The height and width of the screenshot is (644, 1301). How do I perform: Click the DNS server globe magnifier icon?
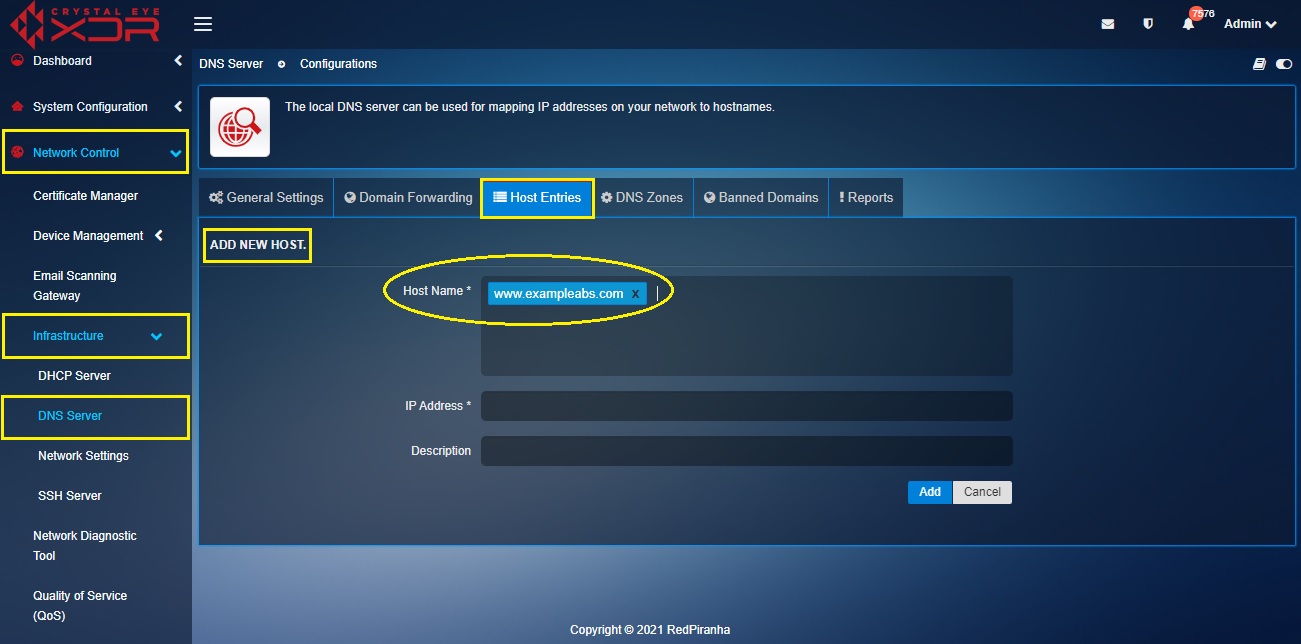[x=240, y=127]
